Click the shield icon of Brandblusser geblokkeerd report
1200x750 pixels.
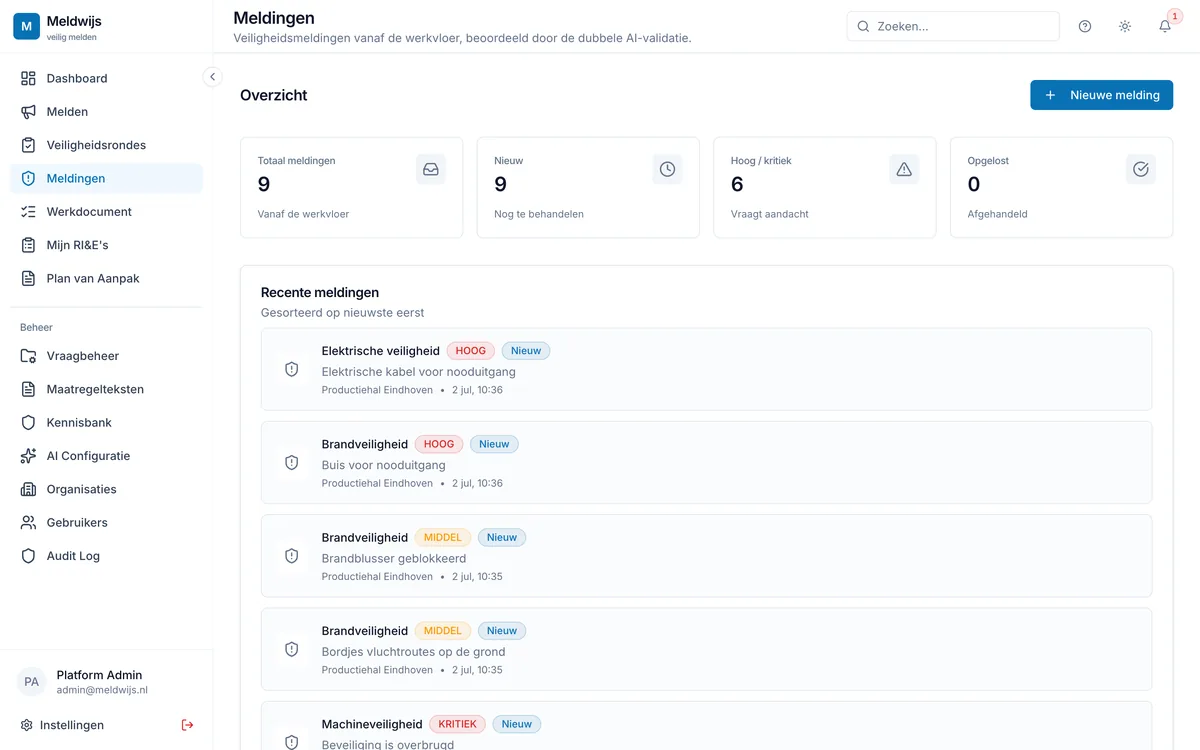pos(292,556)
